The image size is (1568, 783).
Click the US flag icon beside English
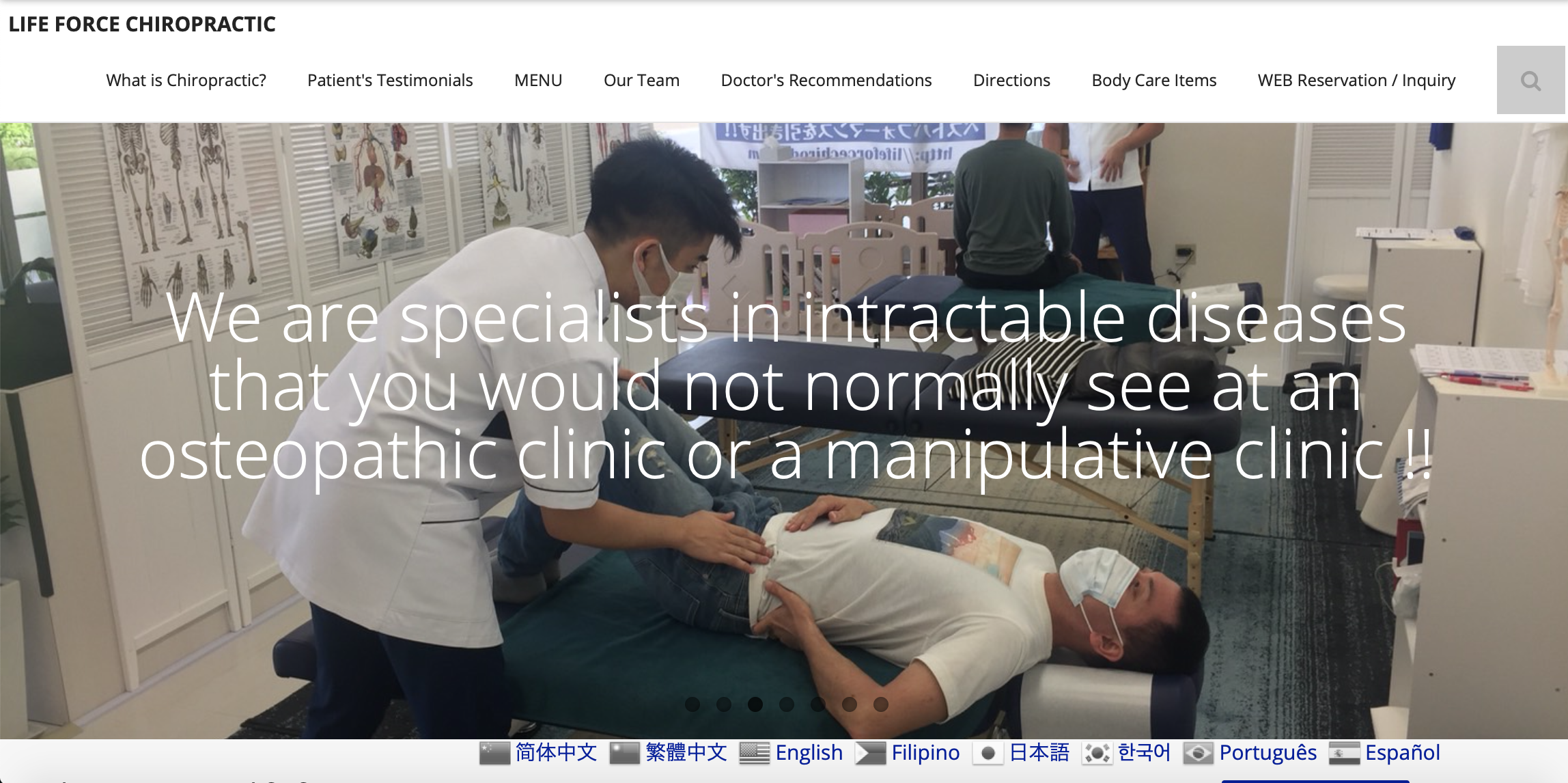(755, 753)
